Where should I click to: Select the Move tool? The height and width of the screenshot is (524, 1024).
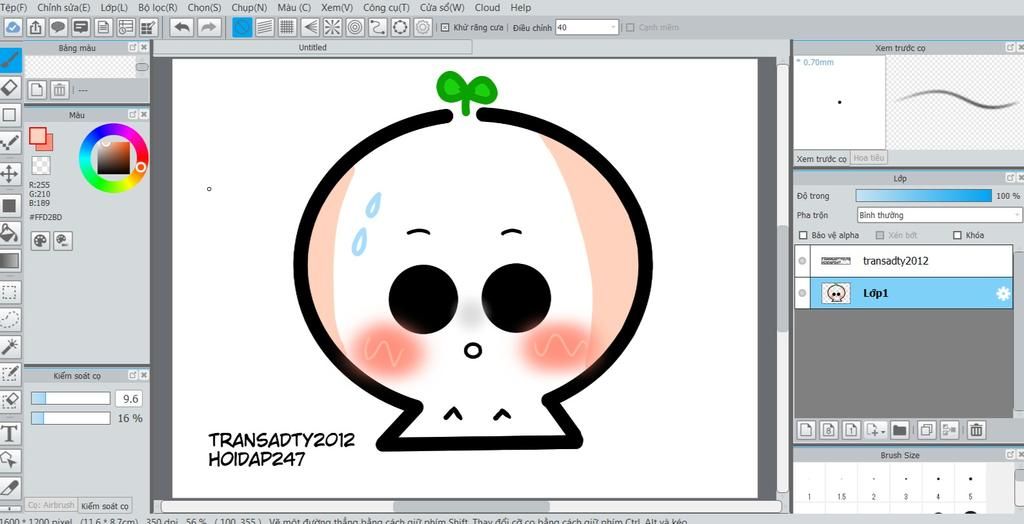pos(10,174)
